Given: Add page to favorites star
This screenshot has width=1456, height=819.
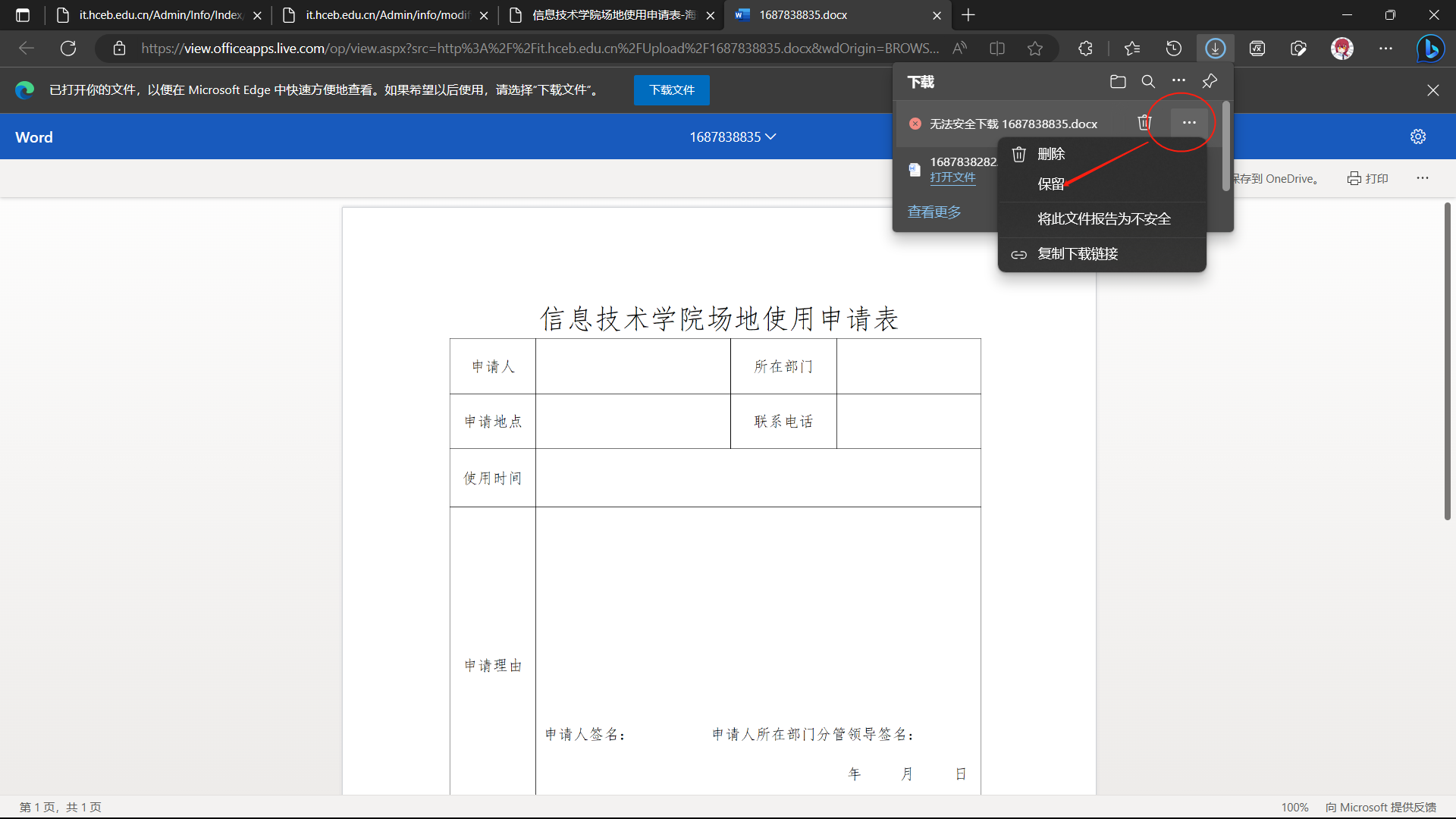Looking at the screenshot, I should coord(1034,49).
